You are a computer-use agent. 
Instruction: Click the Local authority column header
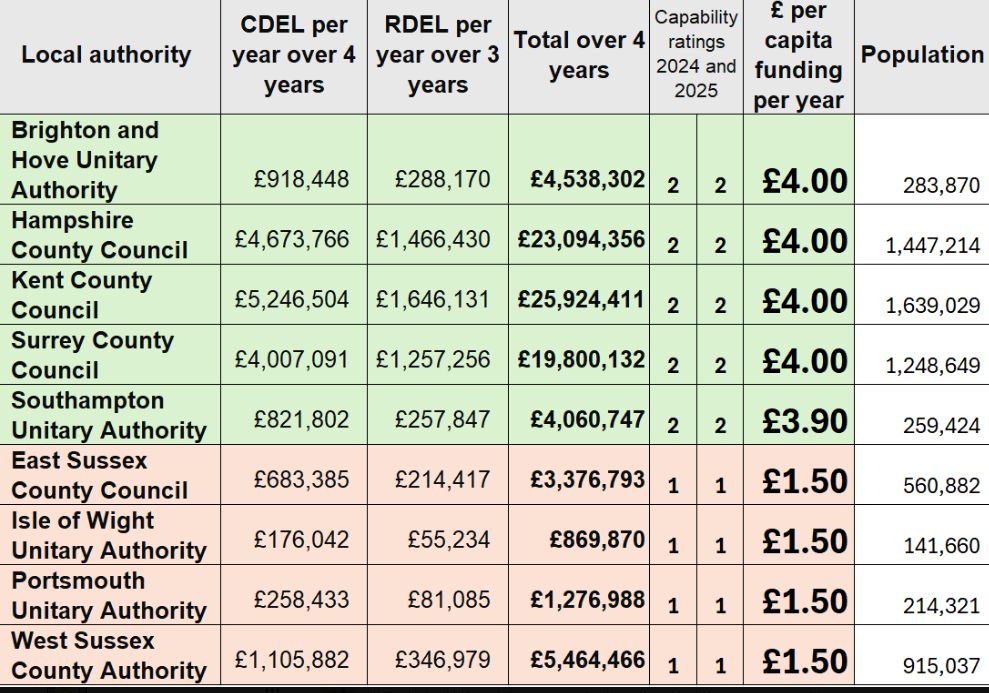106,55
